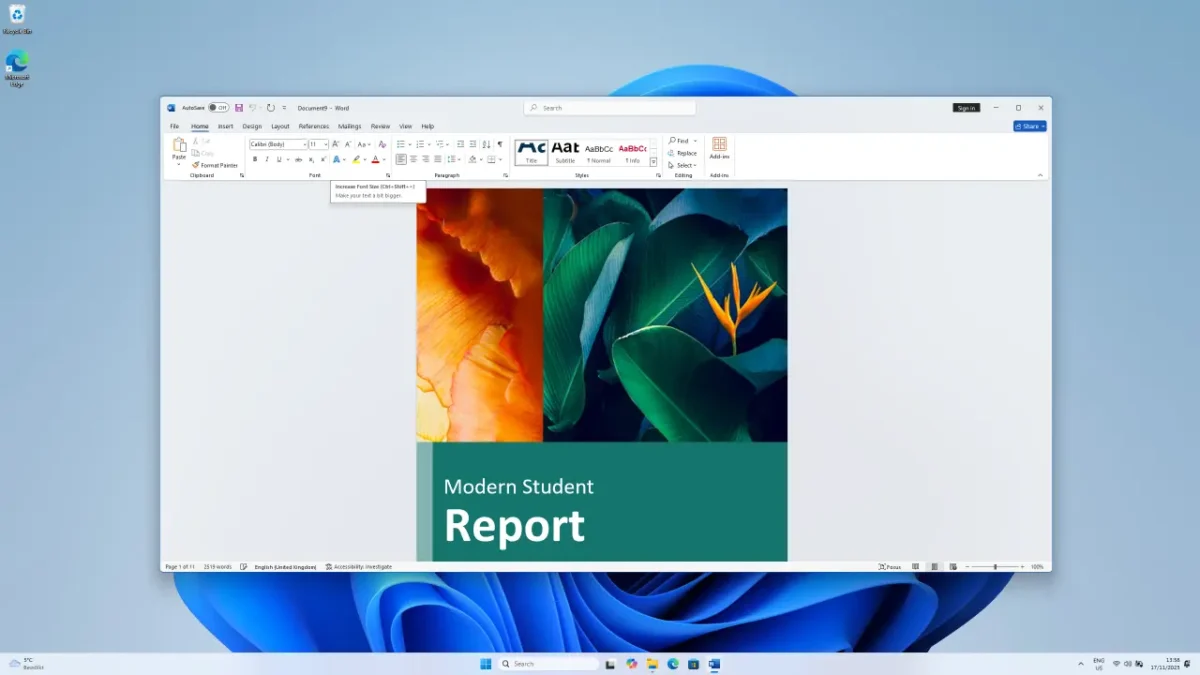The height and width of the screenshot is (675, 1200).
Task: Click the Sort icon in Paragraph group
Action: tap(487, 145)
